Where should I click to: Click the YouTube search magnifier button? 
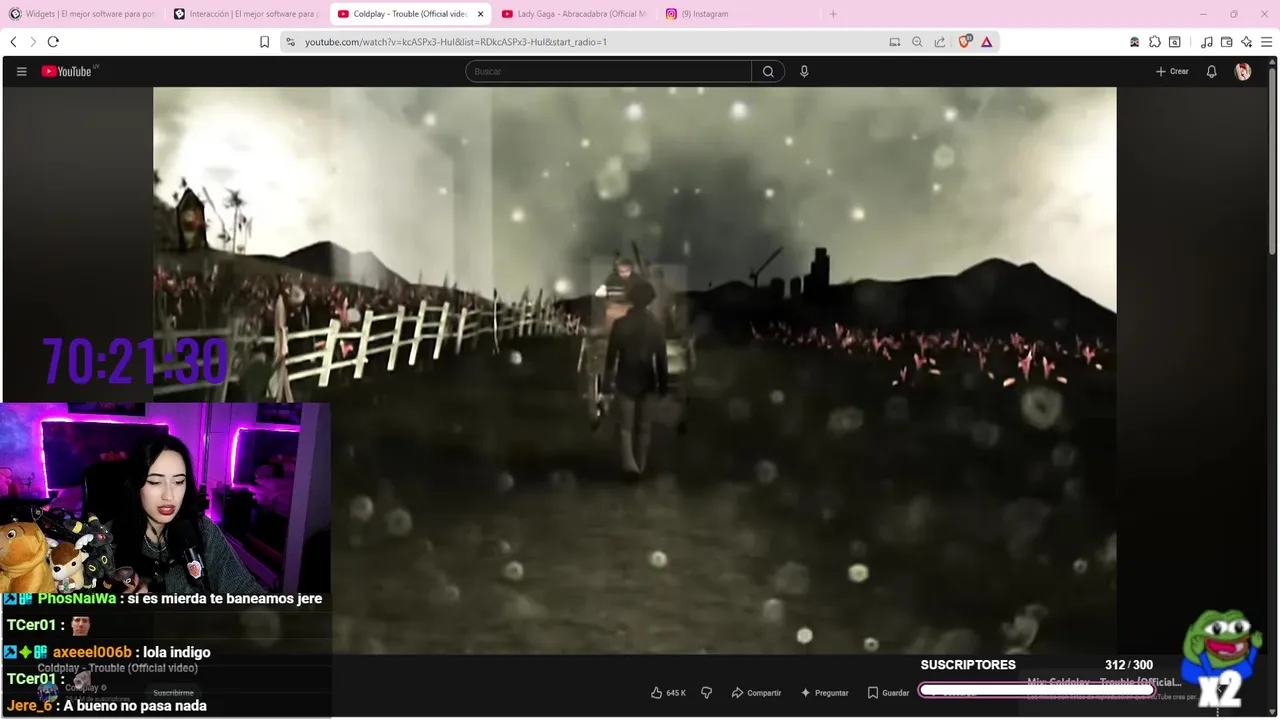point(768,71)
